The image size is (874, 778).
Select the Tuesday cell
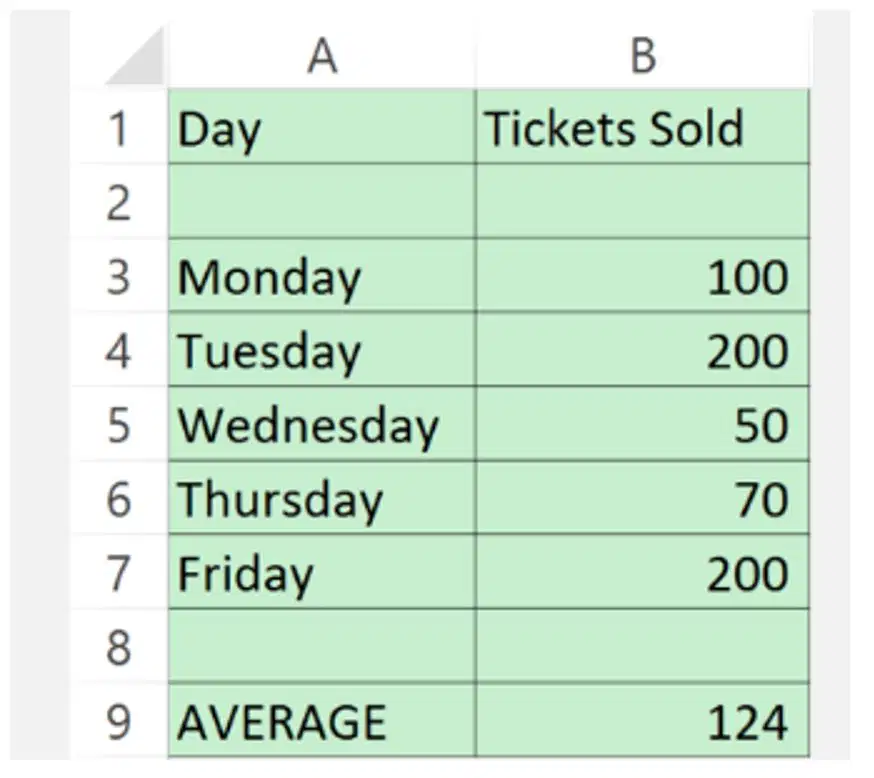click(322, 350)
